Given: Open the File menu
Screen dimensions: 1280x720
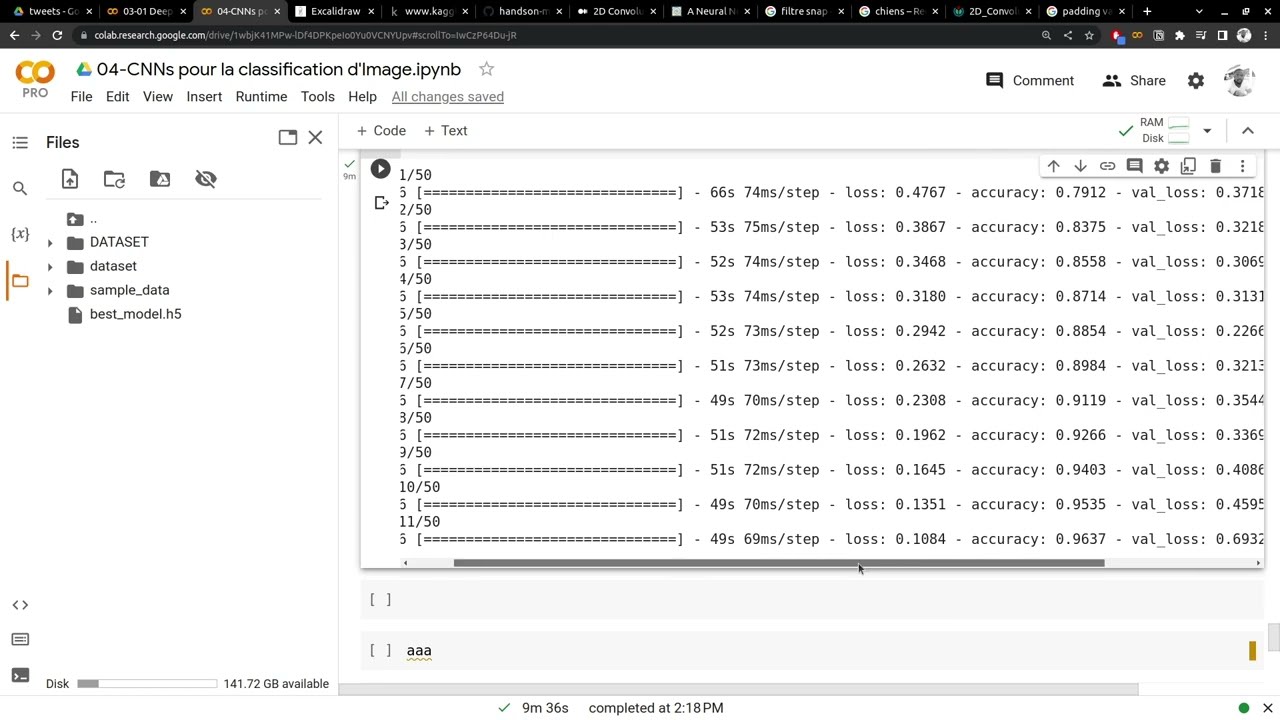Looking at the screenshot, I should click(x=81, y=97).
